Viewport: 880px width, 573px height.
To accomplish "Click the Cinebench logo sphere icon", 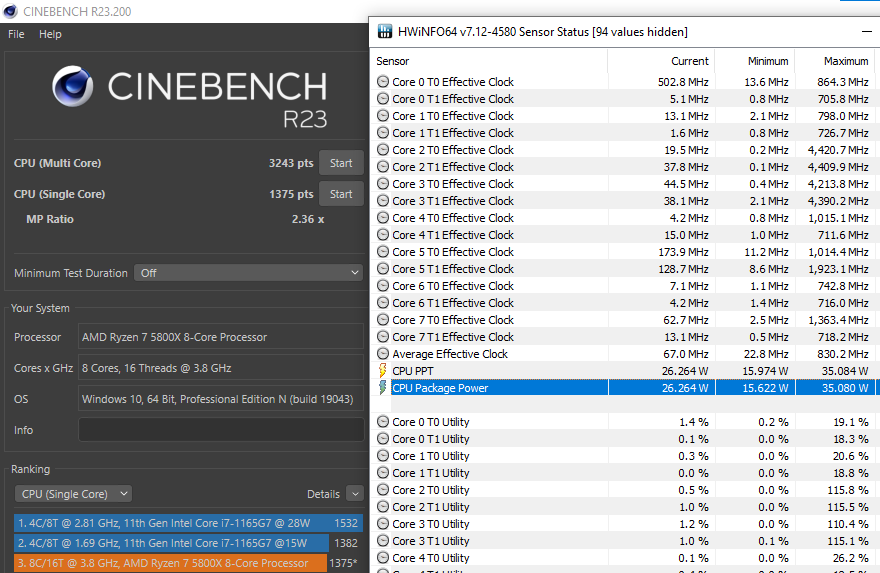I will tap(73, 86).
